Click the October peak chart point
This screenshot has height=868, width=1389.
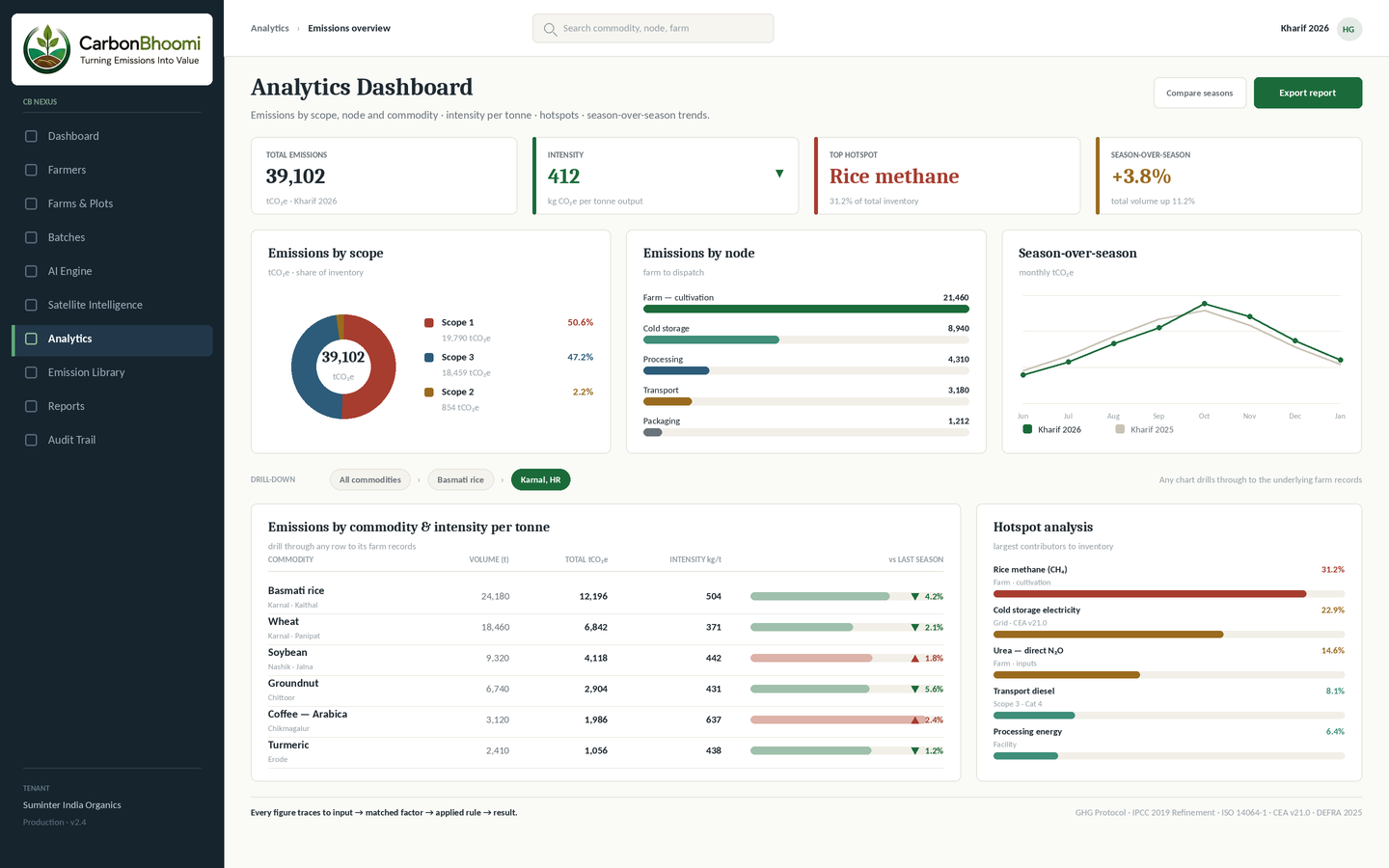click(x=1204, y=305)
